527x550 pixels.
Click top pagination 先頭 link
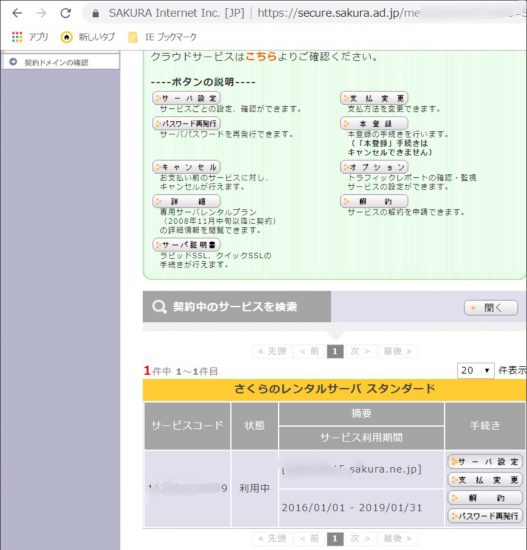272,351
